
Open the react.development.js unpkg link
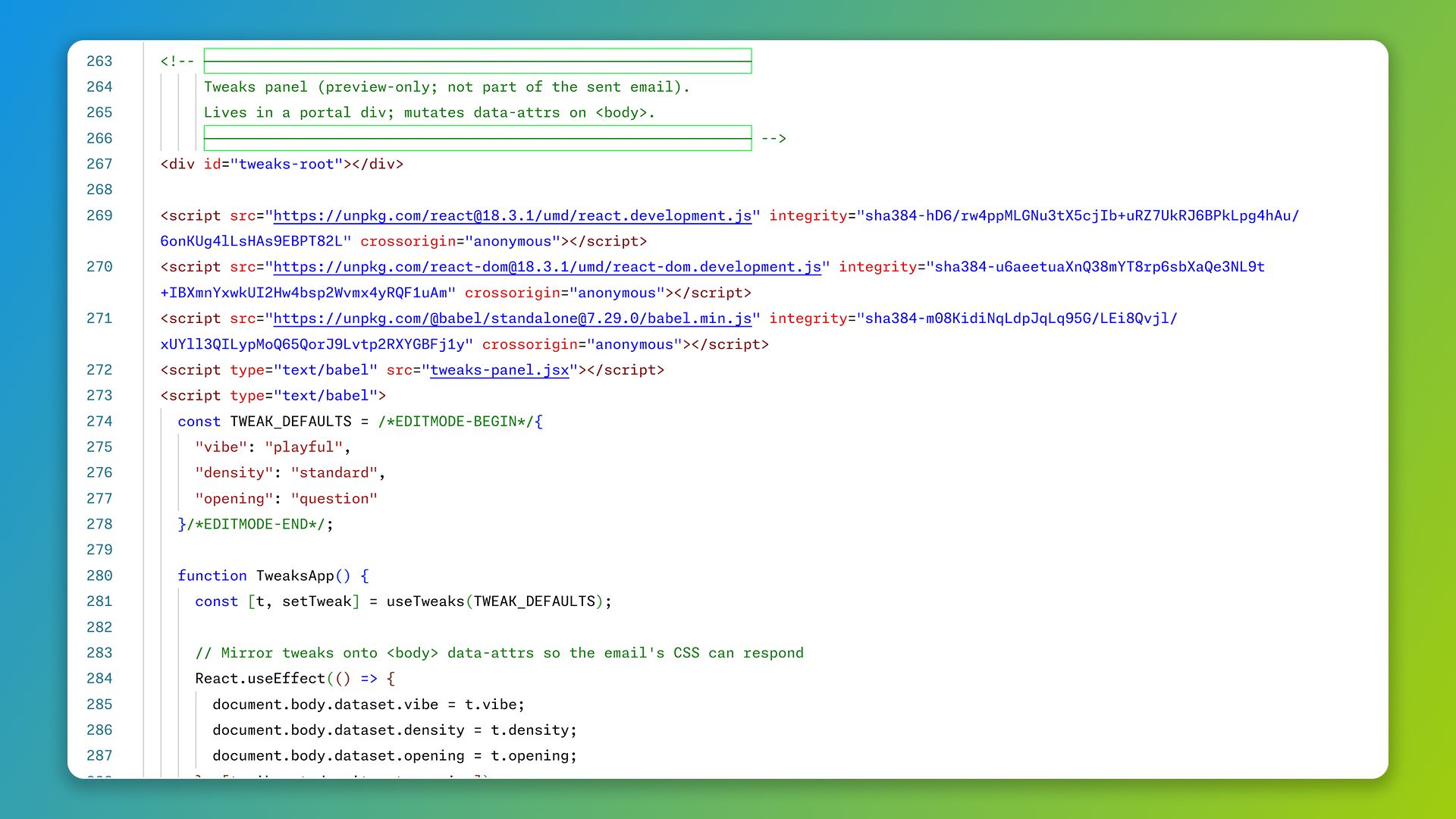tap(513, 215)
